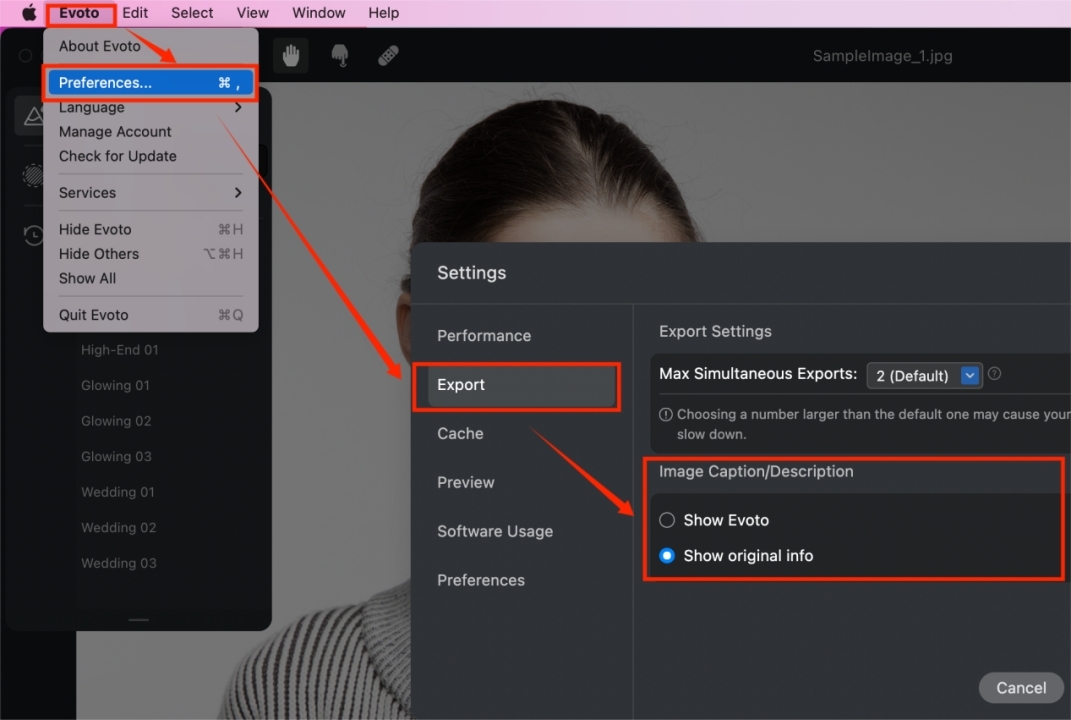Pick the Wedding 02 preset
1071x720 pixels.
[119, 528]
